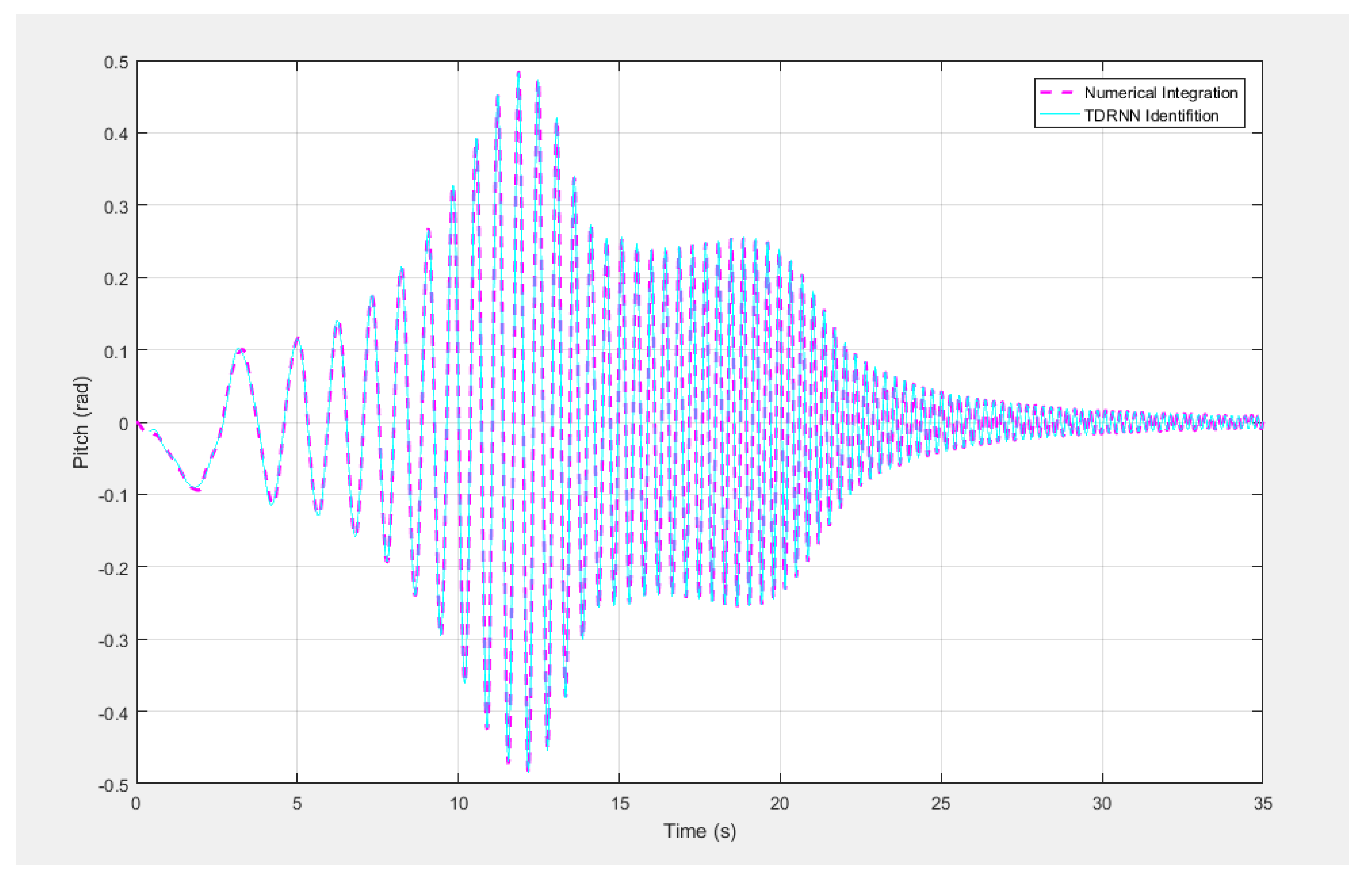Click the y-axis tick label 0.2

pyautogui.click(x=116, y=279)
